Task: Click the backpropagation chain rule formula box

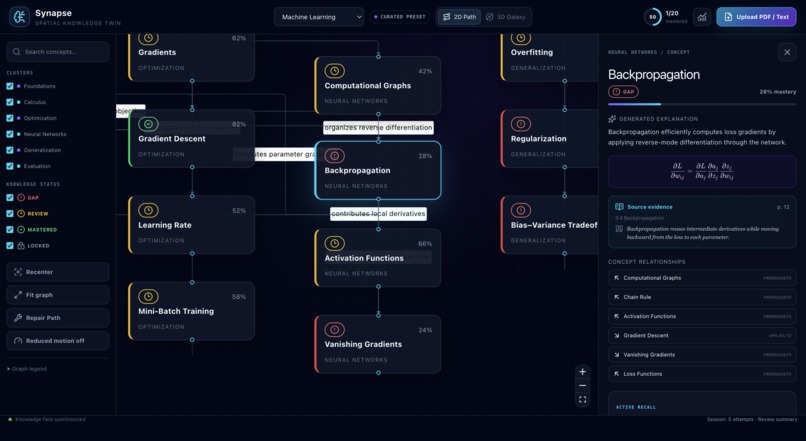Action: point(702,171)
